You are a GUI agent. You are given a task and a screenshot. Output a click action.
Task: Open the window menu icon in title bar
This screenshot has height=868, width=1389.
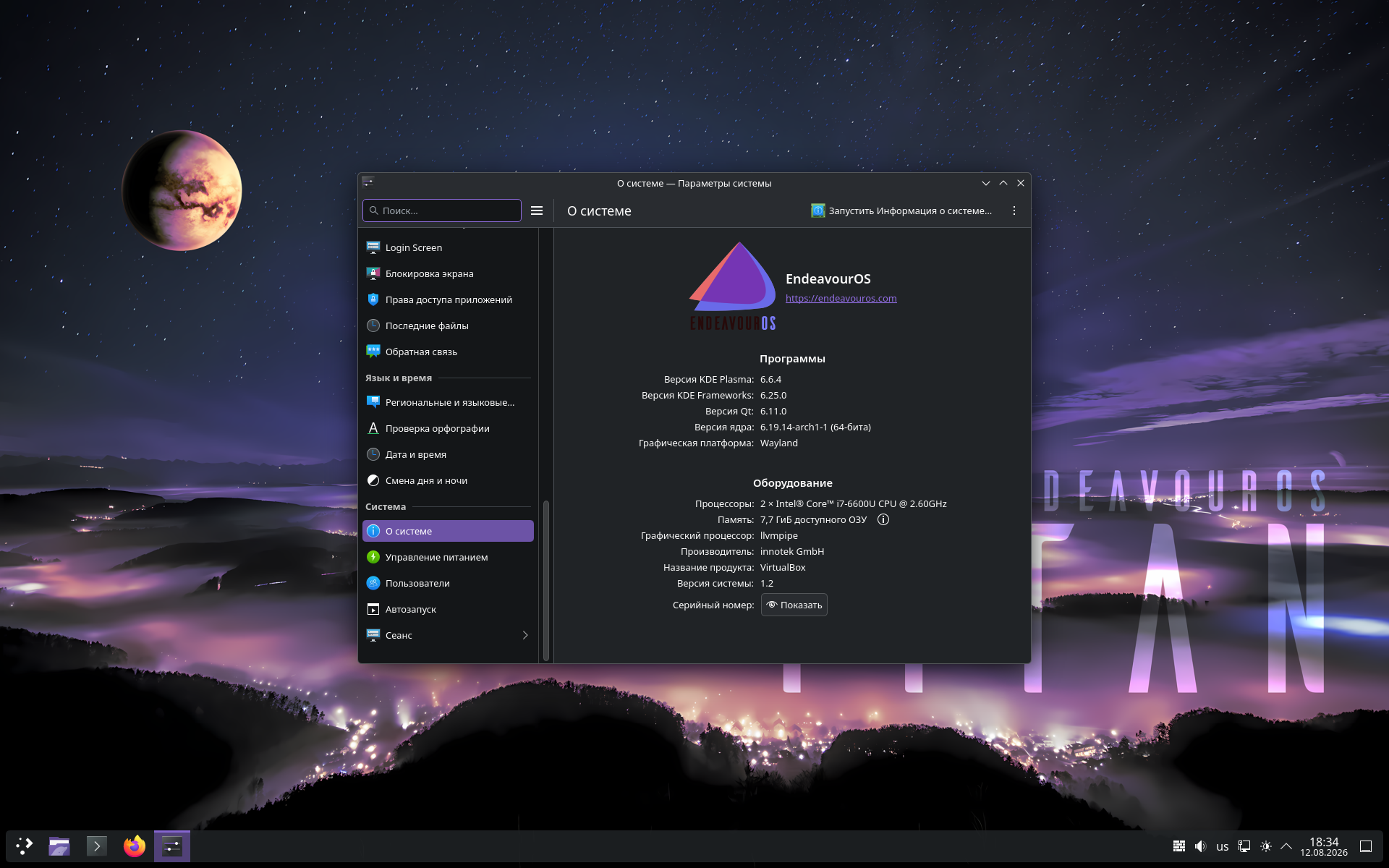368,183
